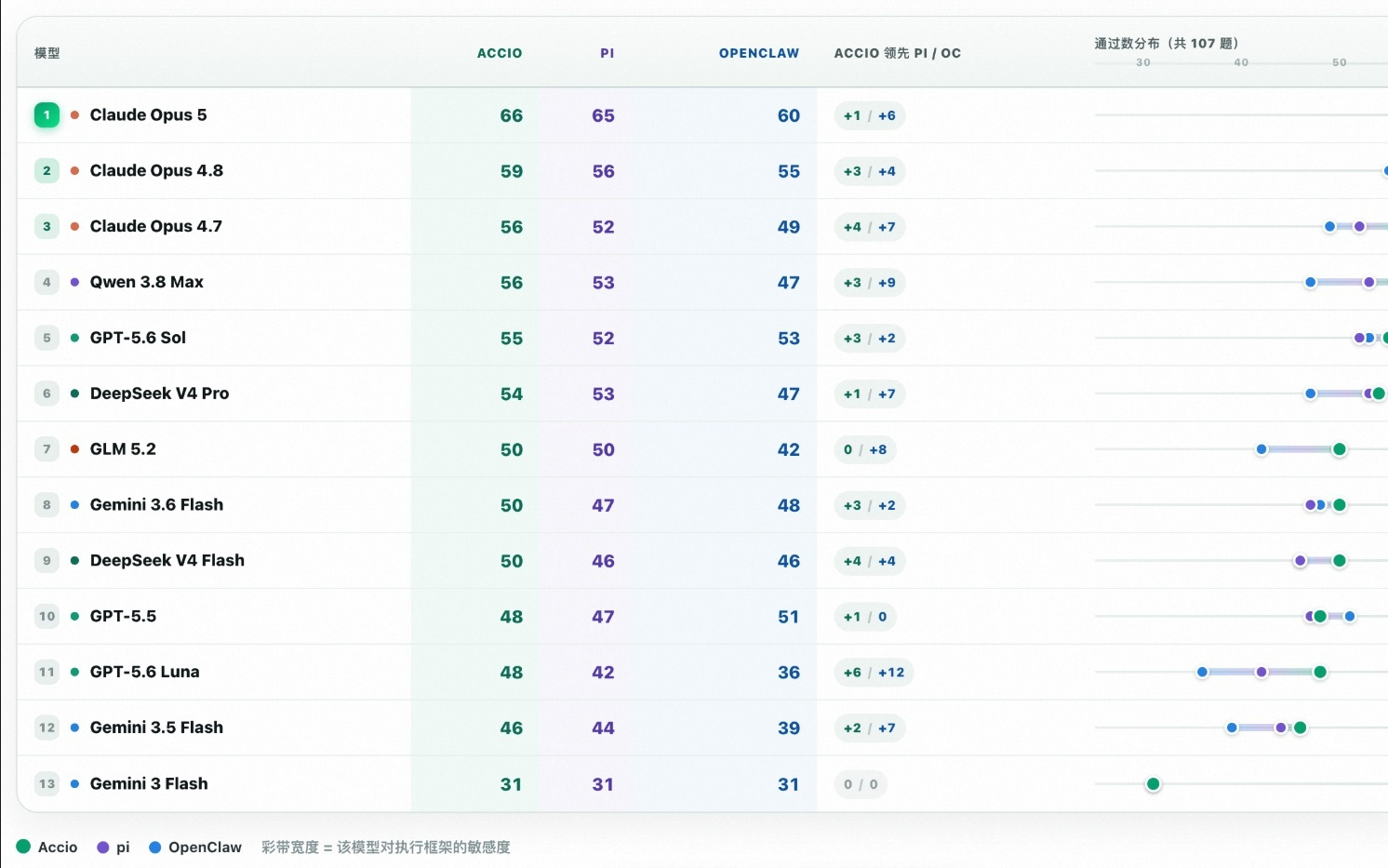This screenshot has height=868, width=1388.
Task: Click the ACCIO column header
Action: [500, 53]
